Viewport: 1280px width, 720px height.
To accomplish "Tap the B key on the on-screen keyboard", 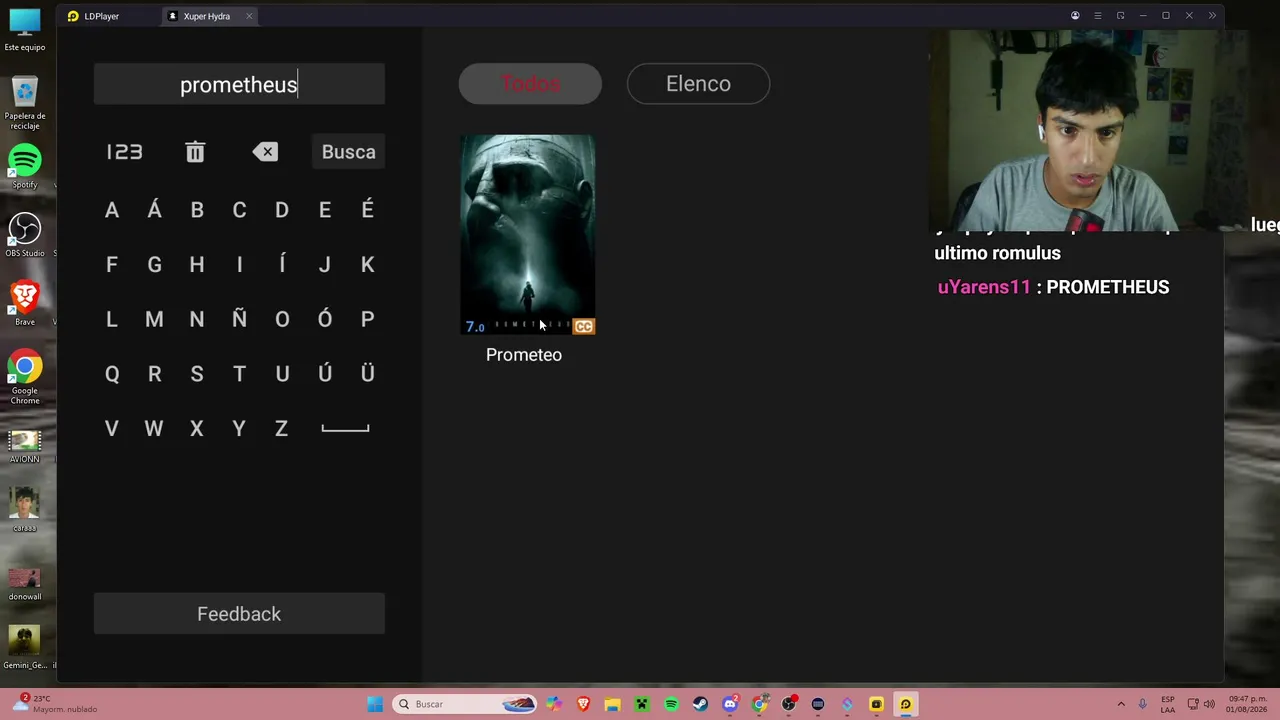I will [197, 210].
